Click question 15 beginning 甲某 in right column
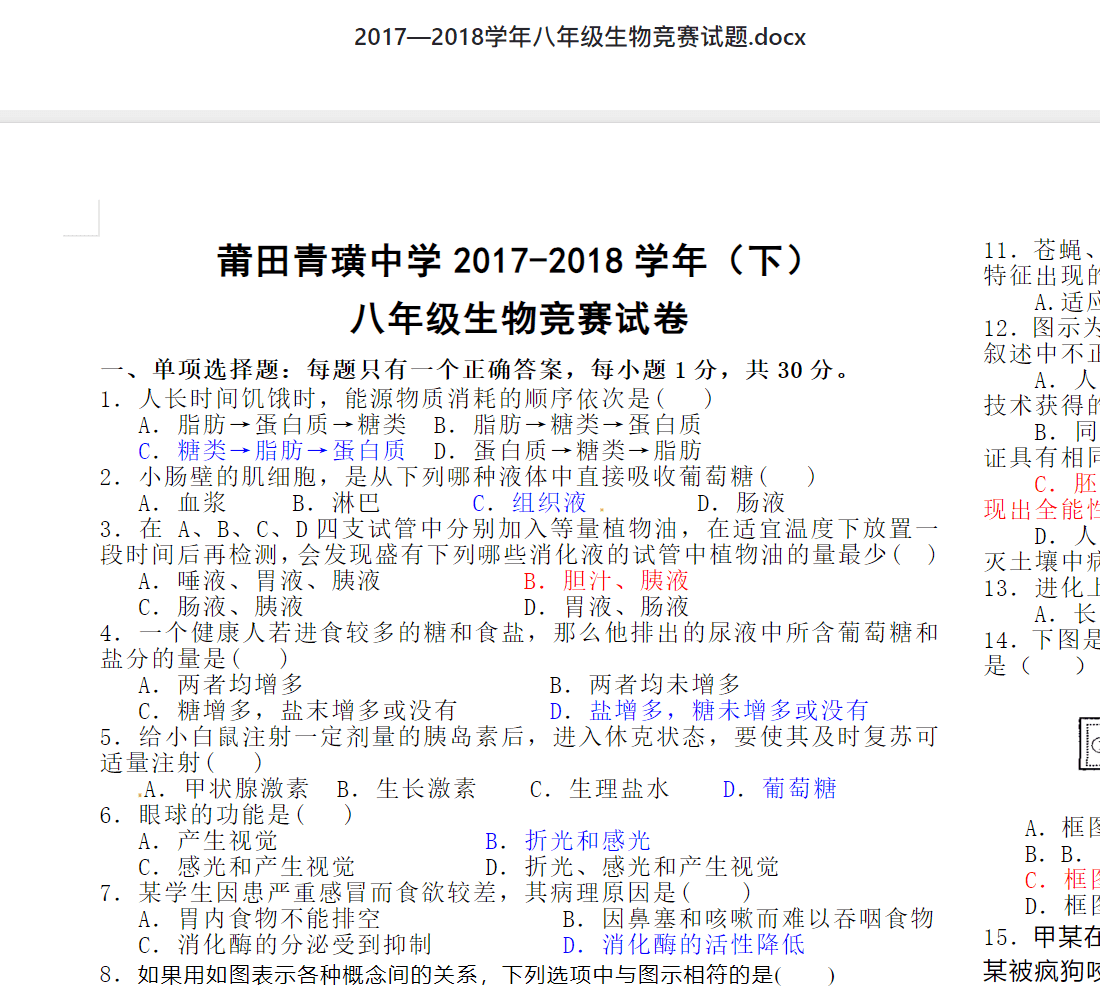The height and width of the screenshot is (990, 1100). (1042, 937)
